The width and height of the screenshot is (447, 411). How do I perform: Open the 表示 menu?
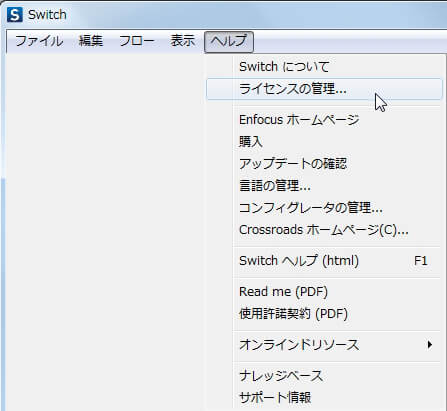pos(182,41)
